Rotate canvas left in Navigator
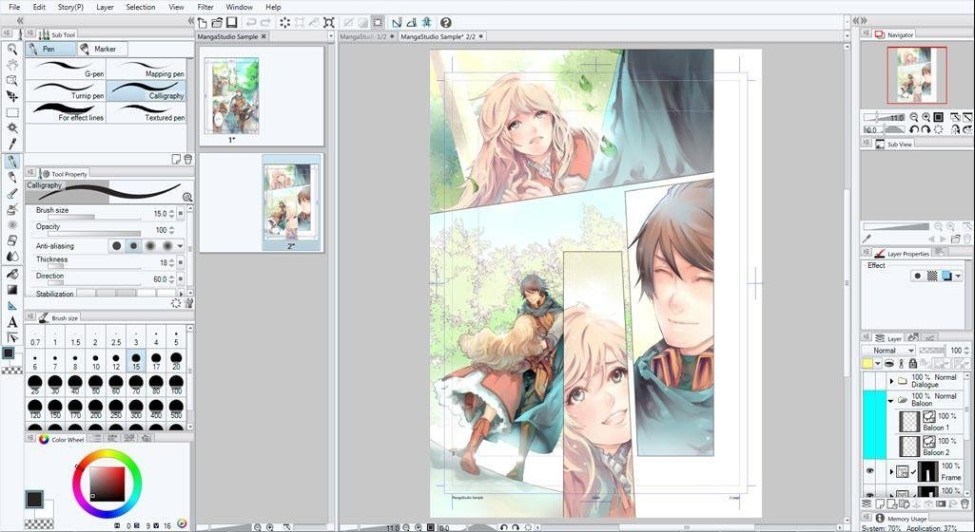The image size is (975, 532). click(x=914, y=129)
